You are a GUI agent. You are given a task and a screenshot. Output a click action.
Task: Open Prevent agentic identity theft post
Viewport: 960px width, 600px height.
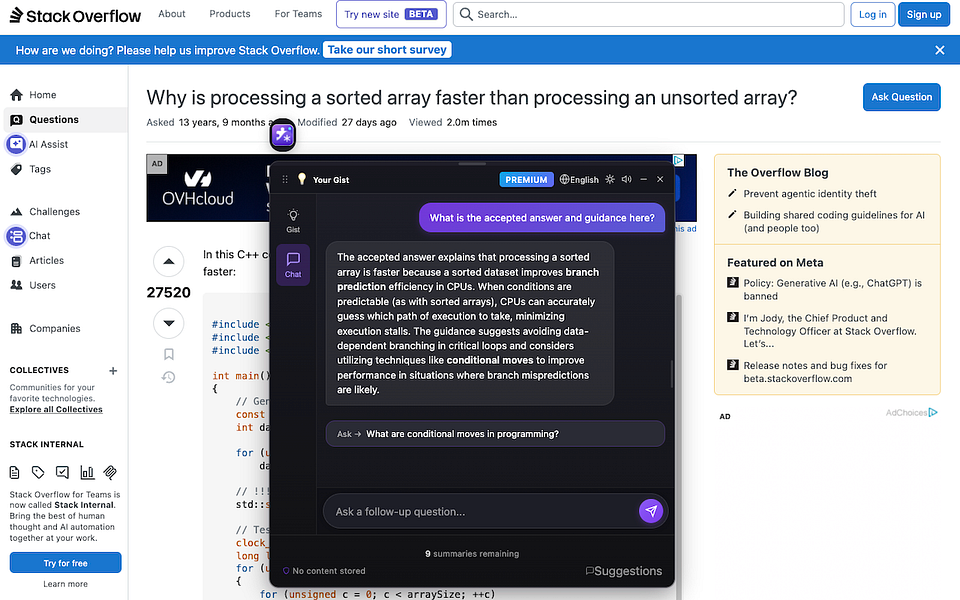click(809, 193)
